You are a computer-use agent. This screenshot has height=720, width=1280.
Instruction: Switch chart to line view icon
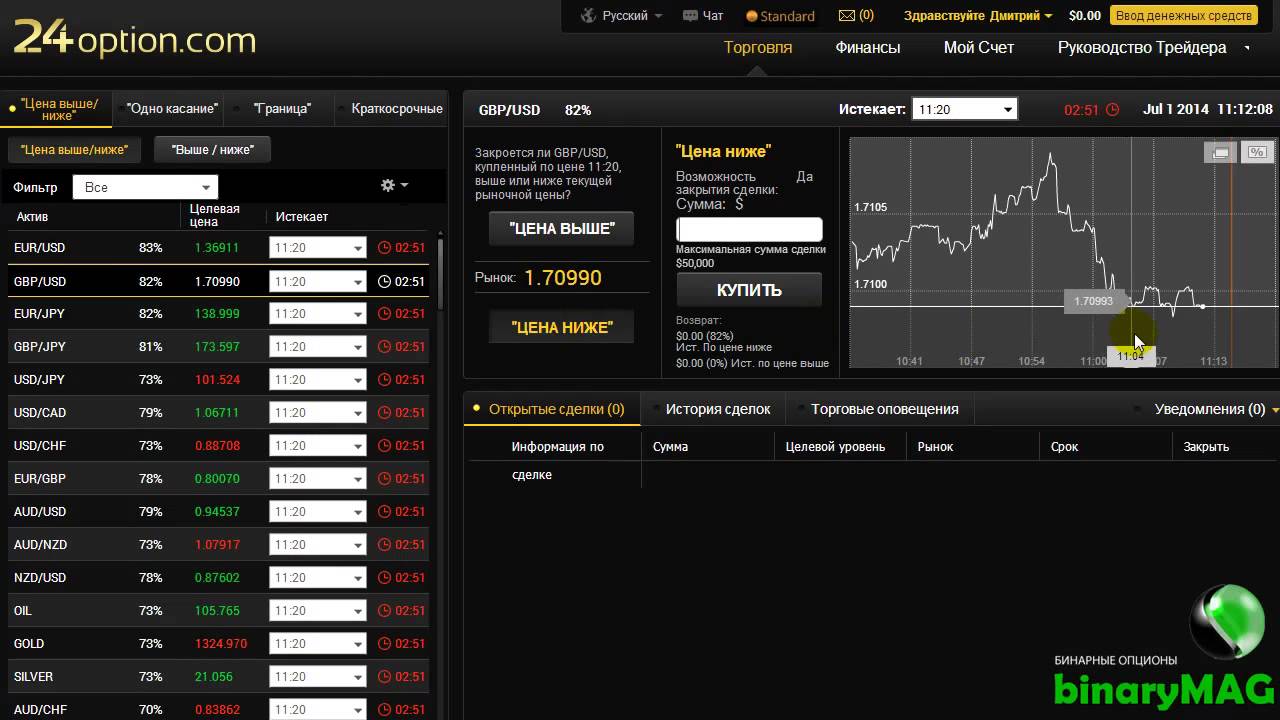coord(1220,153)
